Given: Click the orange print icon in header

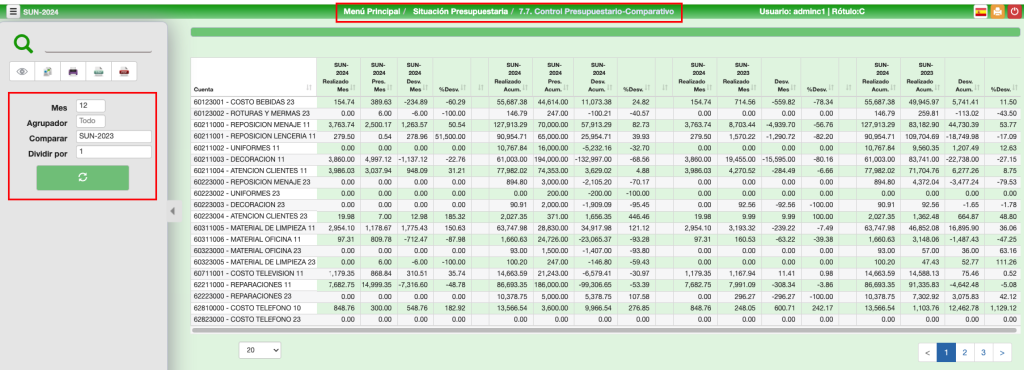Looking at the screenshot, I should tap(997, 11).
